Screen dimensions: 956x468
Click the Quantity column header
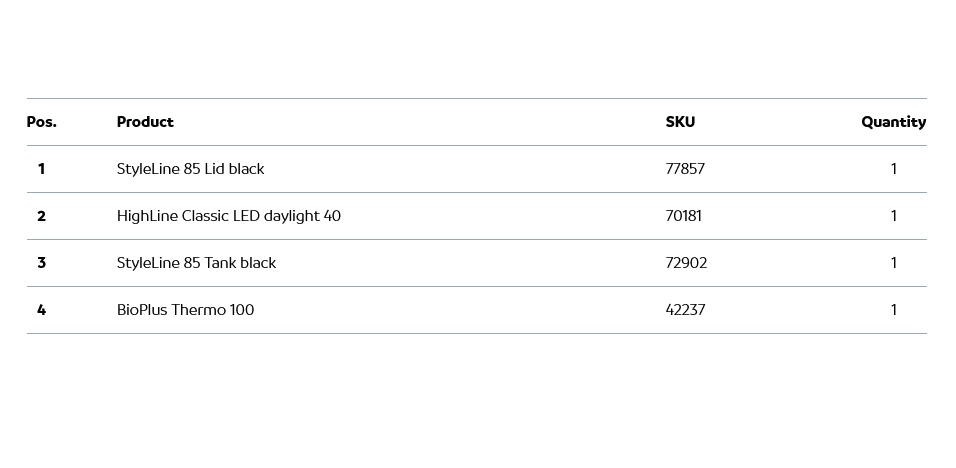[893, 122]
